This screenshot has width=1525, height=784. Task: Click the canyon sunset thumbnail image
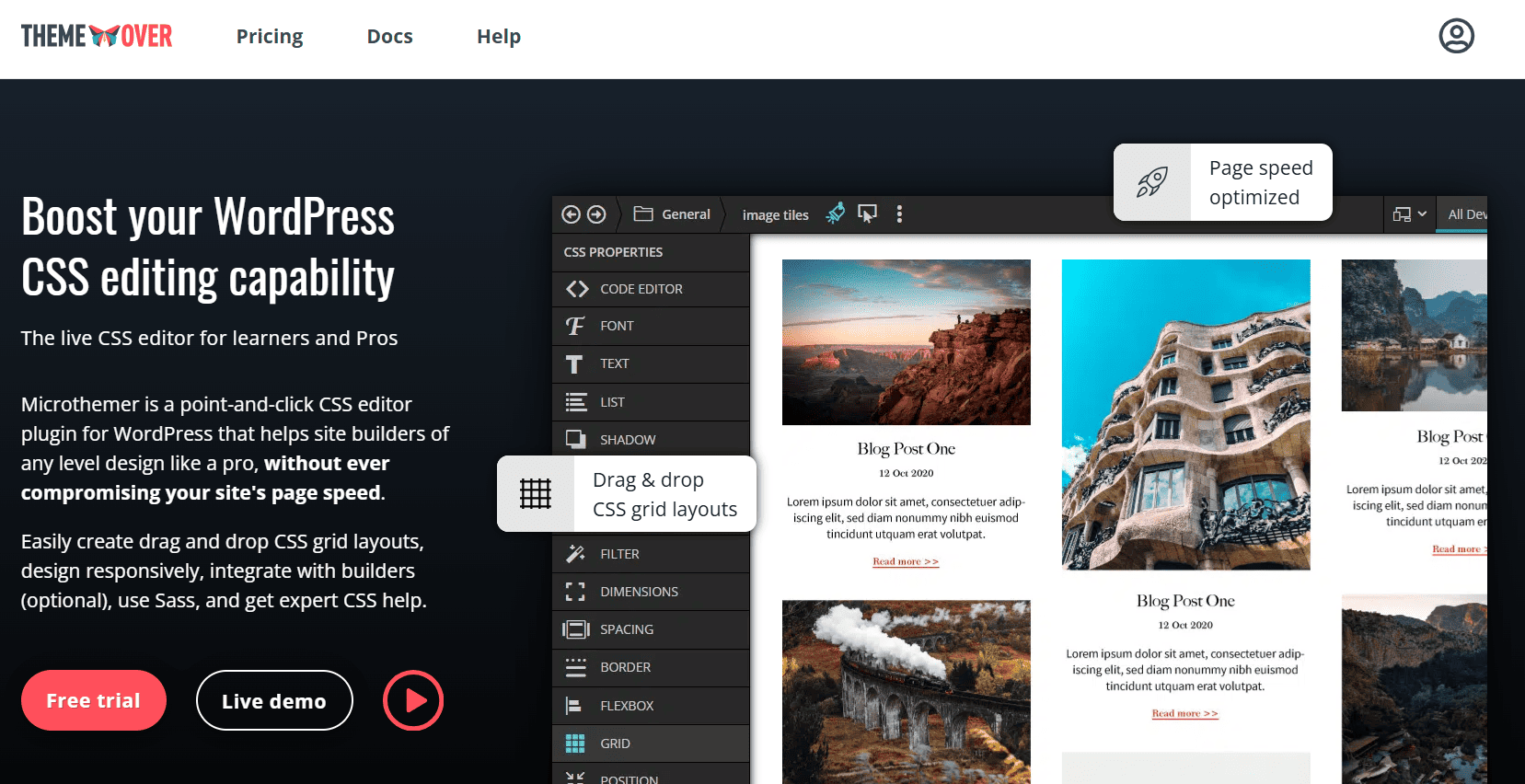pos(907,342)
